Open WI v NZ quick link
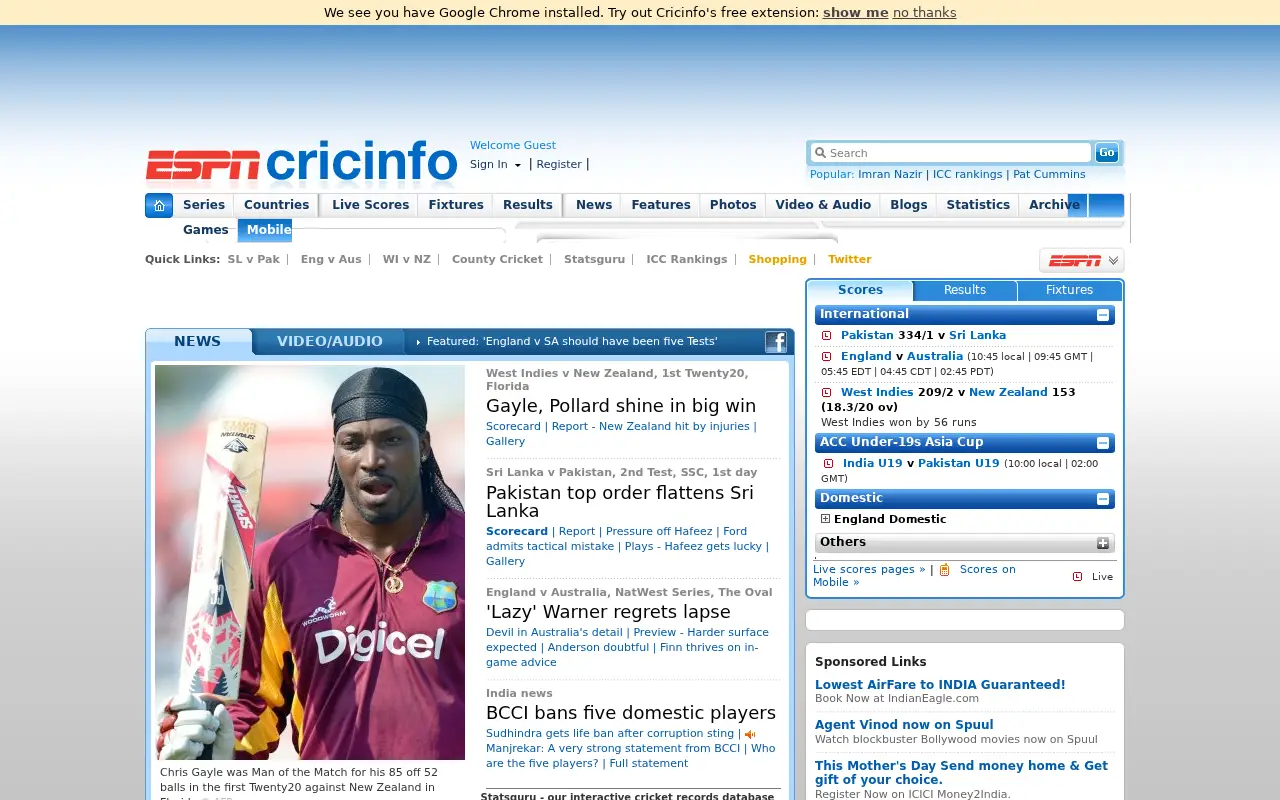This screenshot has height=800, width=1280. coord(406,260)
